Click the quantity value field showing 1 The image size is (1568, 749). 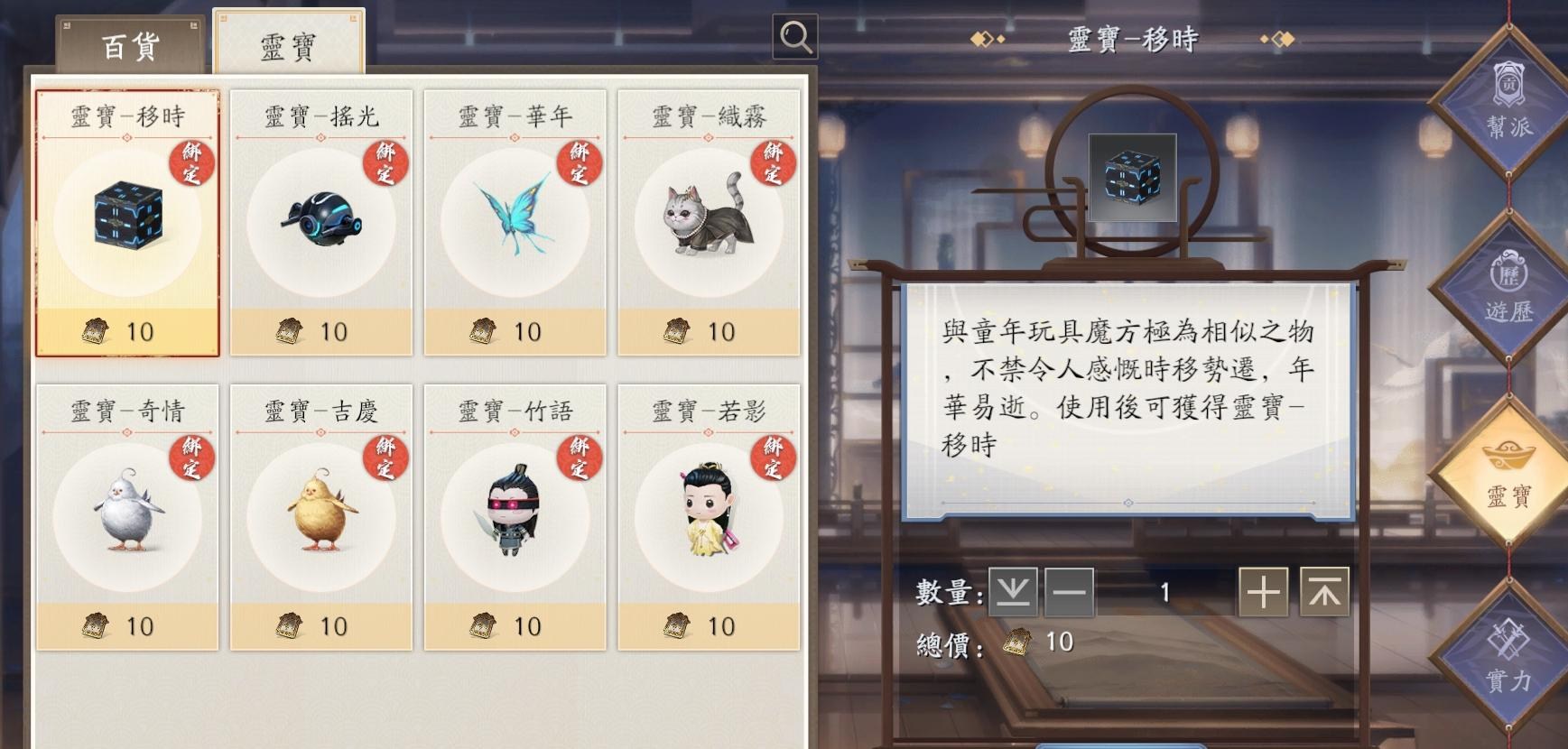(1165, 592)
